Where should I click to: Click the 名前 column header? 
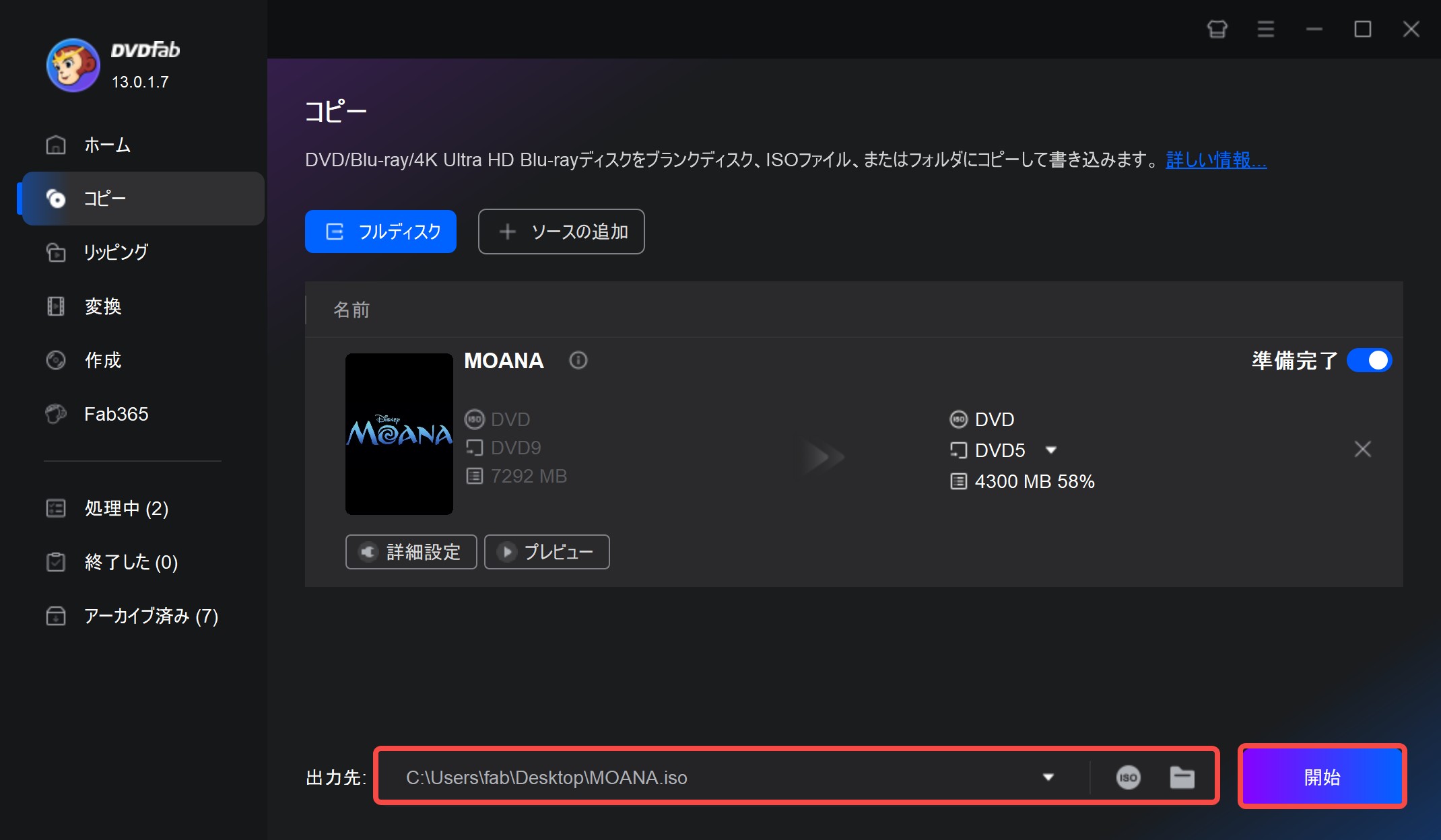(351, 310)
